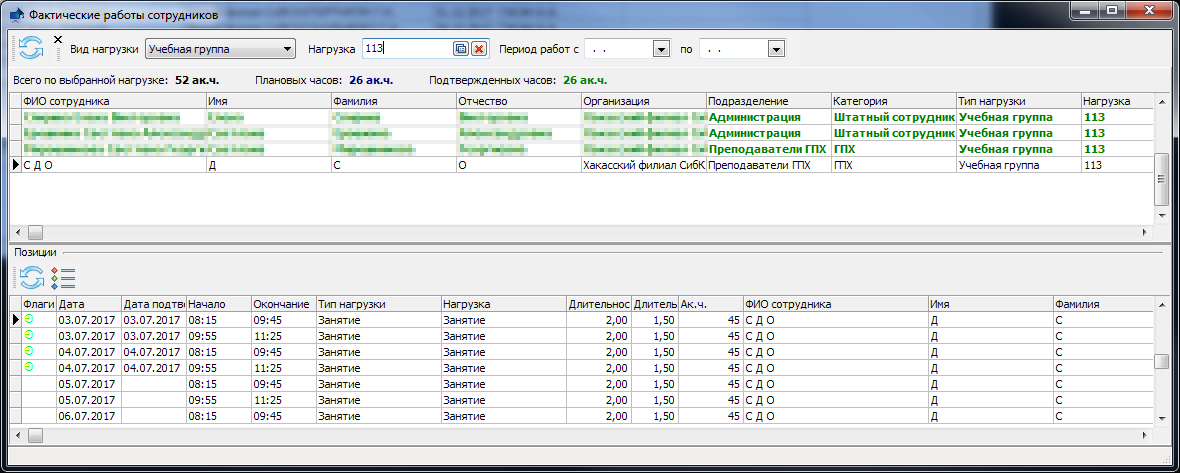This screenshot has width=1180, height=473.
Task: Sort by Окончание column header
Action: (x=283, y=304)
